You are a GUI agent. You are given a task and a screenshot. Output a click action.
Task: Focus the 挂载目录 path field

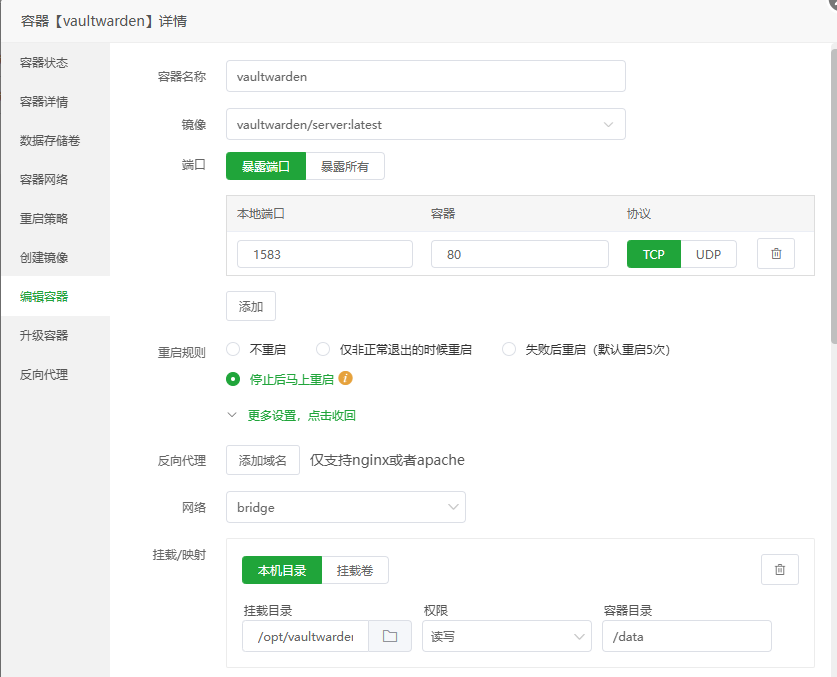(x=305, y=636)
